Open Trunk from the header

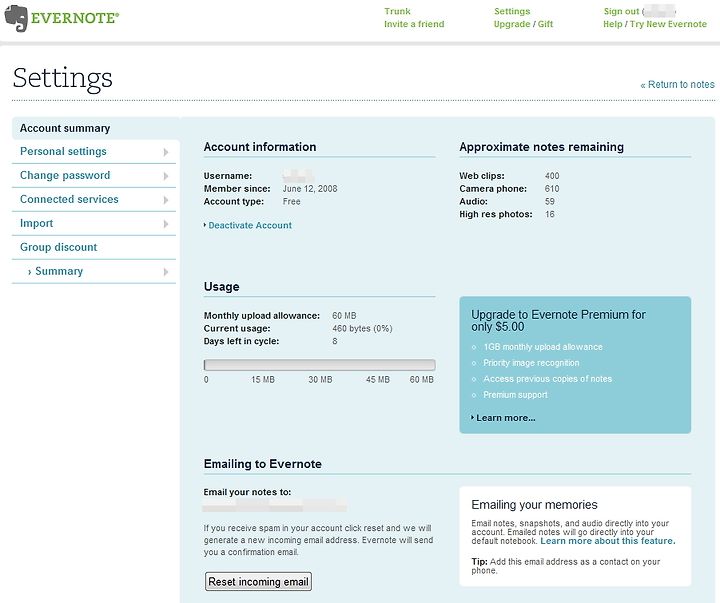pos(397,11)
